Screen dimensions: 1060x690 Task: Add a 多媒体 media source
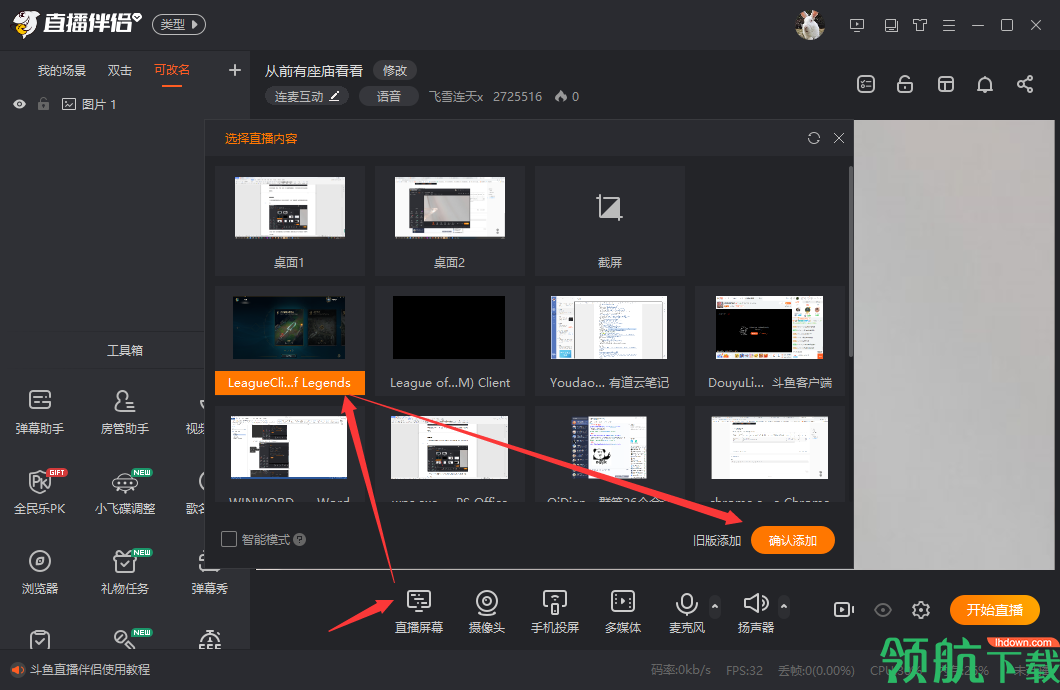point(623,611)
